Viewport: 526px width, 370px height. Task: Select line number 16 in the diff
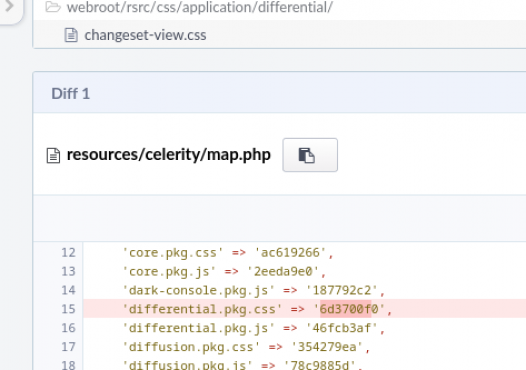(x=68, y=328)
